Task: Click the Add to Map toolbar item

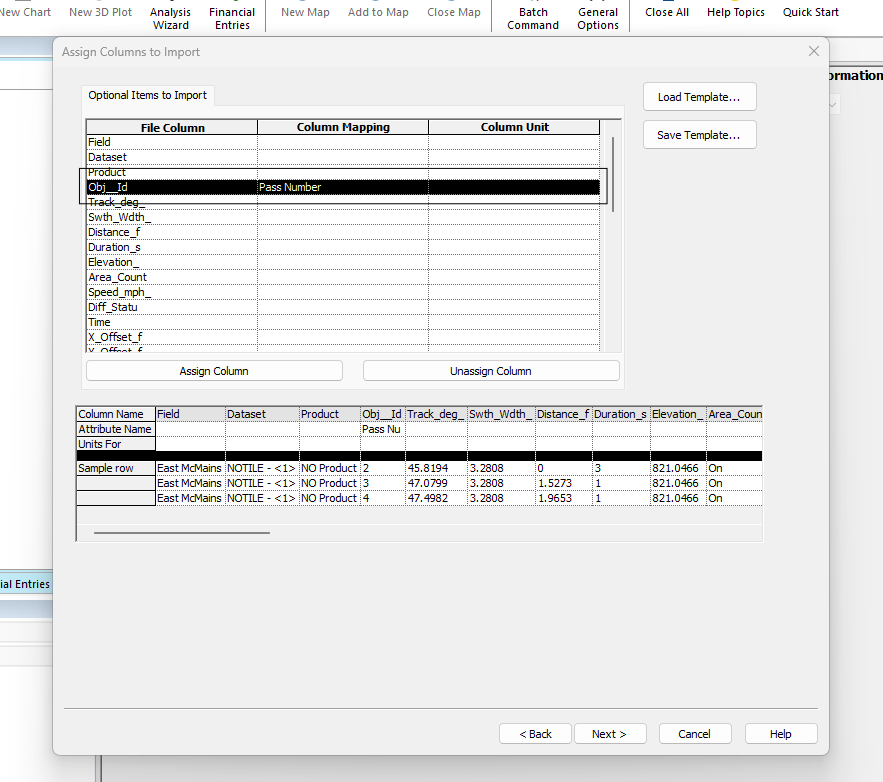Action: click(378, 12)
